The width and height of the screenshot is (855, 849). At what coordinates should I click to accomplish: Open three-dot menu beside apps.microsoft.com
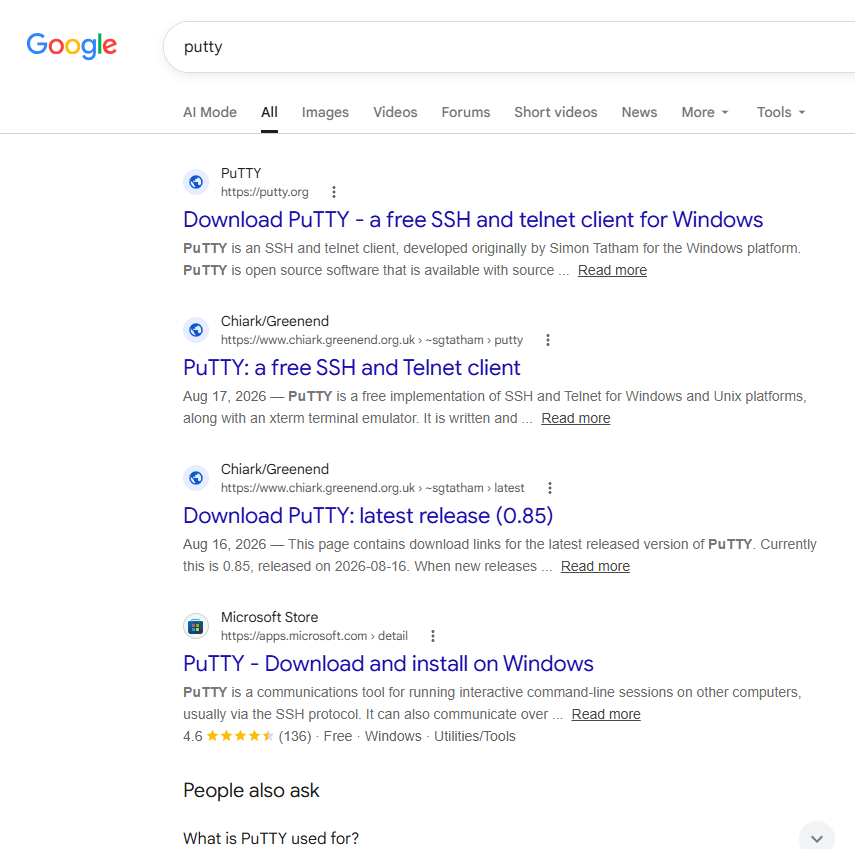pyautogui.click(x=432, y=636)
